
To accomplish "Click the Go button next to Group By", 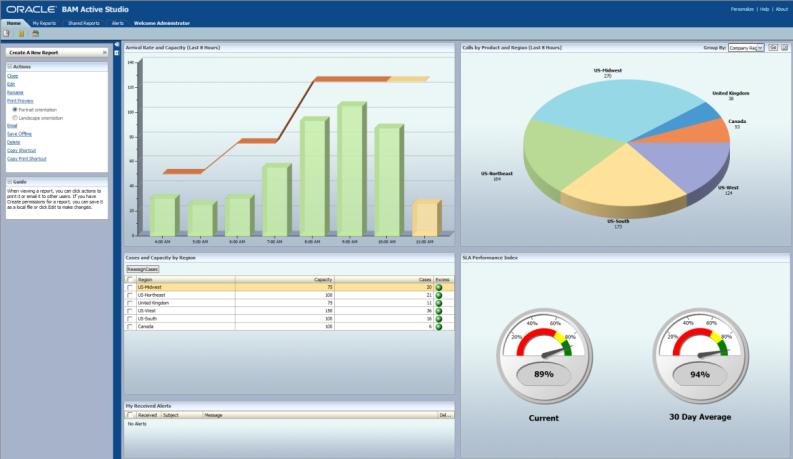I will tap(773, 48).
